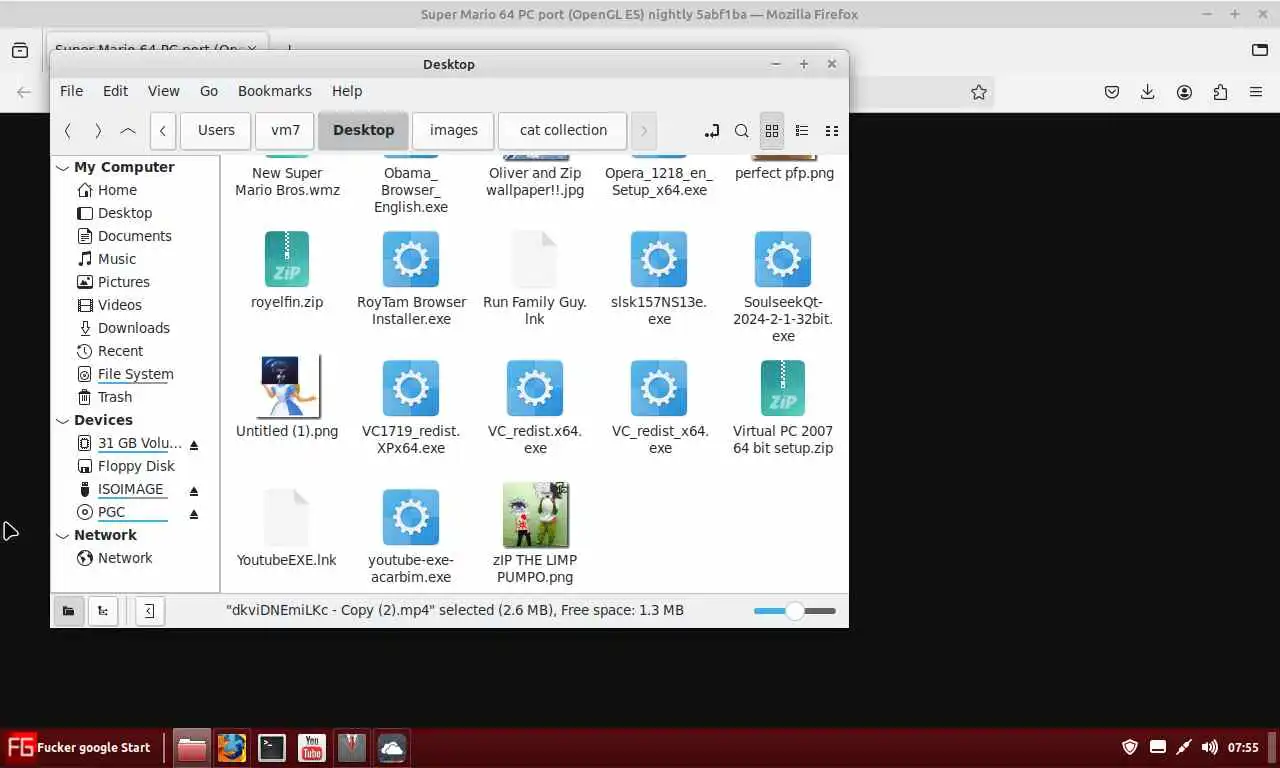Select the youtube-exe-acarbim.exe icon
This screenshot has height=768, width=1280.
coord(411,517)
